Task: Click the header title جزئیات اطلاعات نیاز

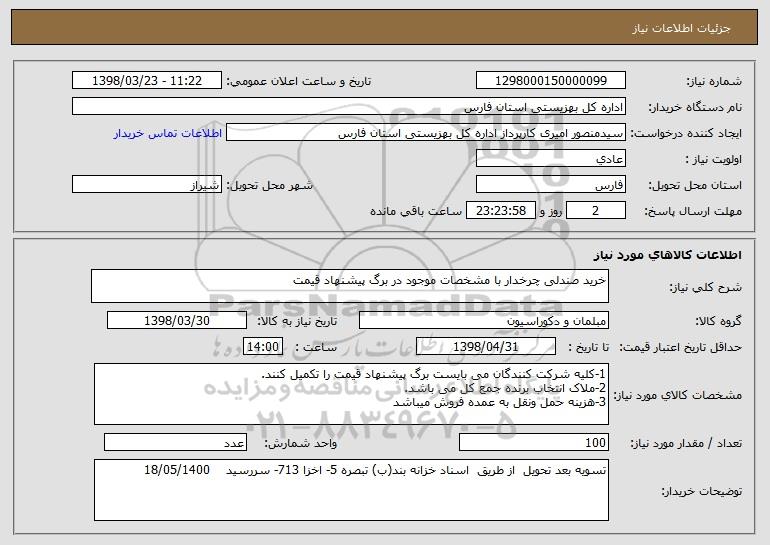Action: pos(681,28)
